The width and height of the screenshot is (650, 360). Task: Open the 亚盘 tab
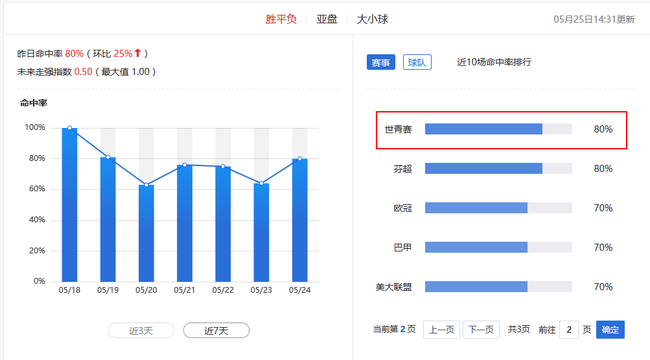pyautogui.click(x=327, y=19)
